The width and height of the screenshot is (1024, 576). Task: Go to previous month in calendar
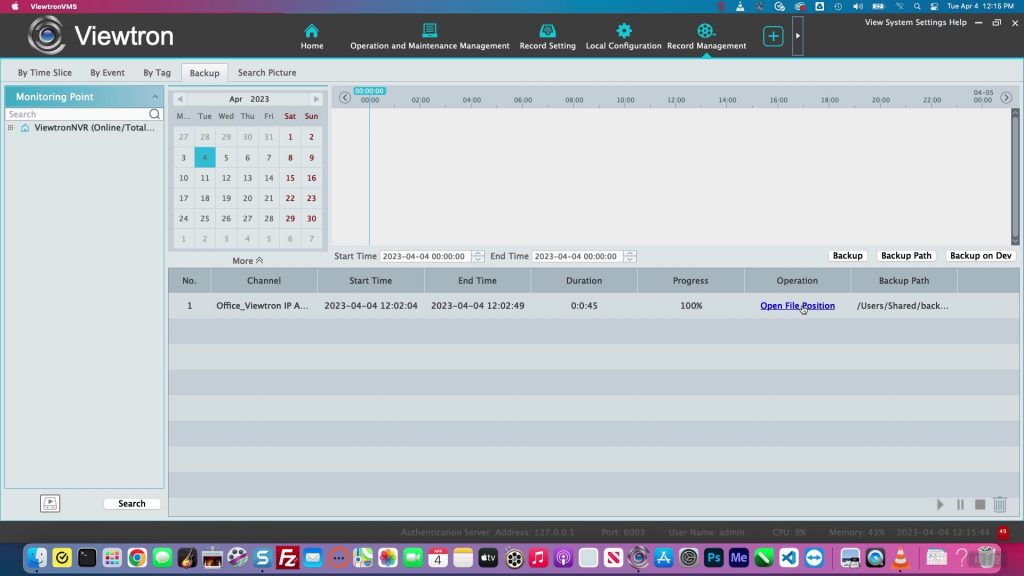coord(180,99)
